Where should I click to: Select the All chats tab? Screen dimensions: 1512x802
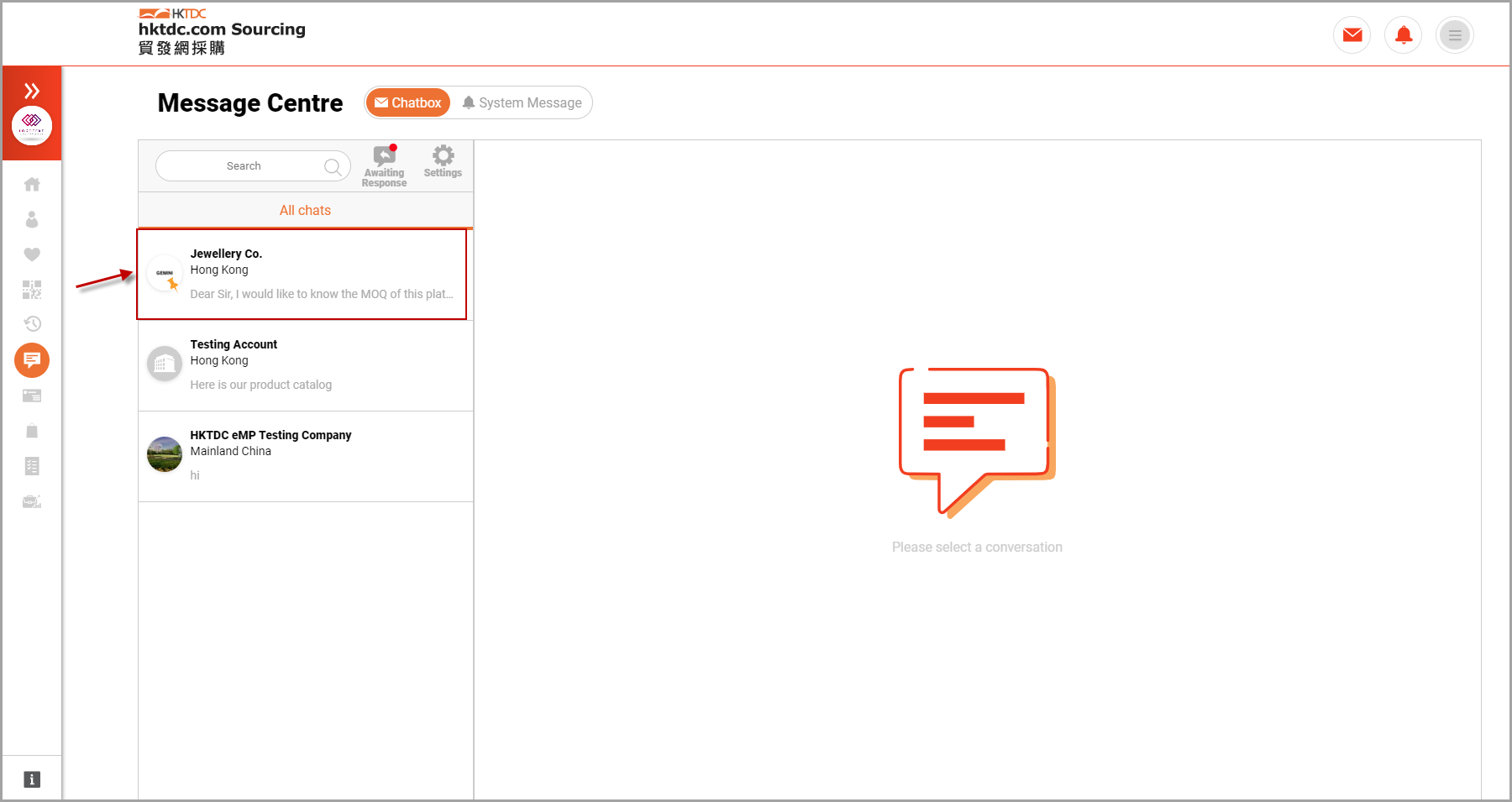pos(305,211)
